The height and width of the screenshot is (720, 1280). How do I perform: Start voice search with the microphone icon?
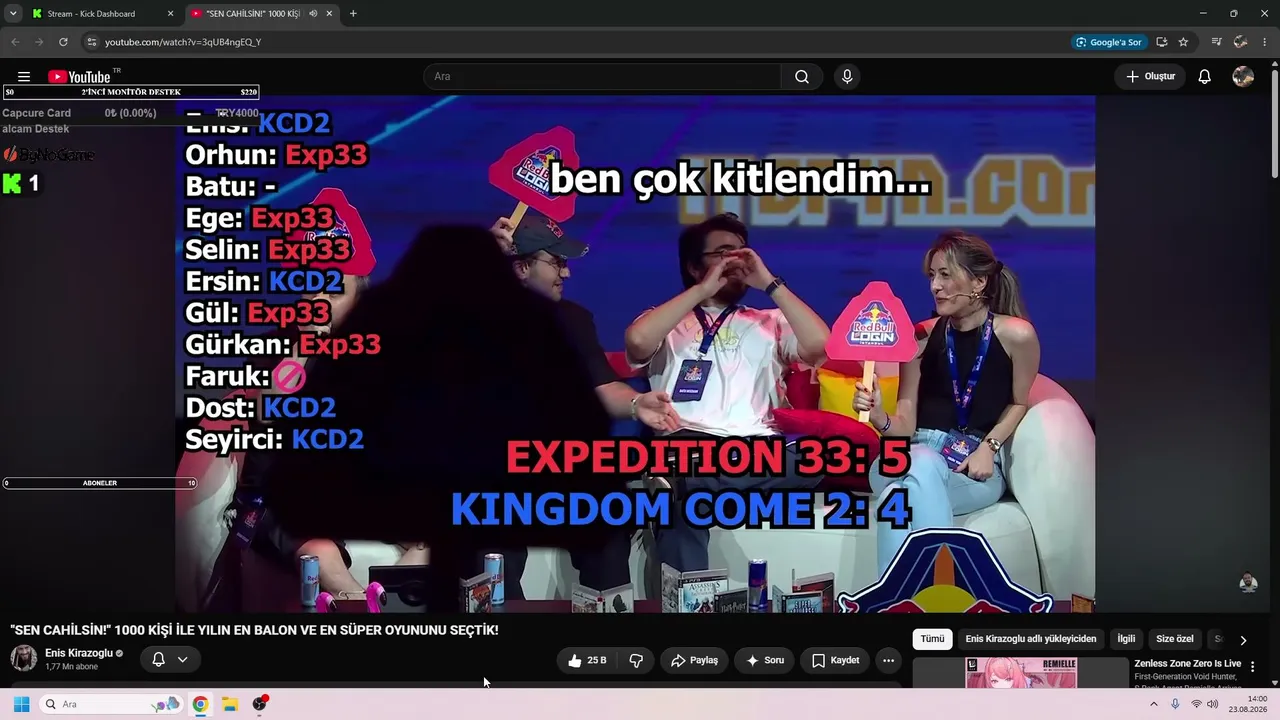(847, 77)
